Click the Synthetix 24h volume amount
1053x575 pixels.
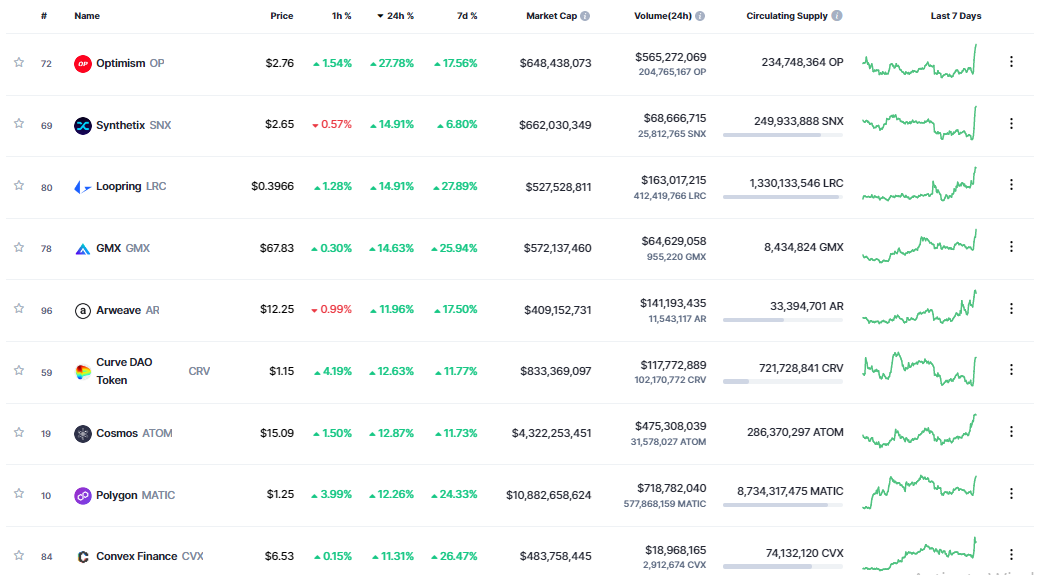pyautogui.click(x=673, y=118)
